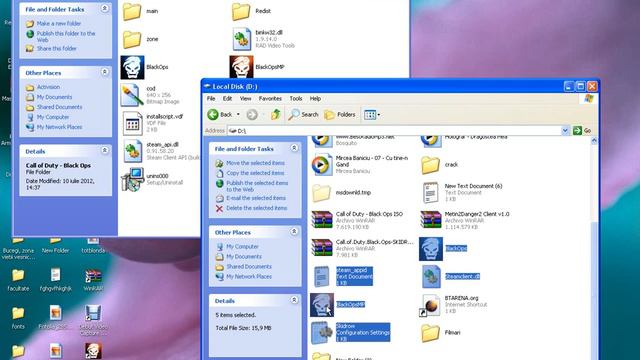Click Share this folder in back window
The width and height of the screenshot is (640, 360).
click(56, 49)
